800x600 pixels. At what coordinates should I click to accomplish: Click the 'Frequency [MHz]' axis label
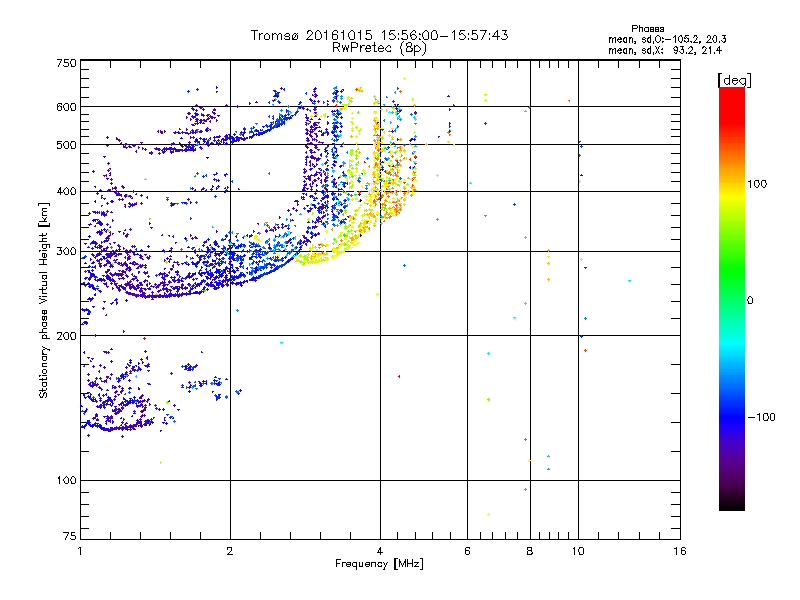click(x=379, y=564)
